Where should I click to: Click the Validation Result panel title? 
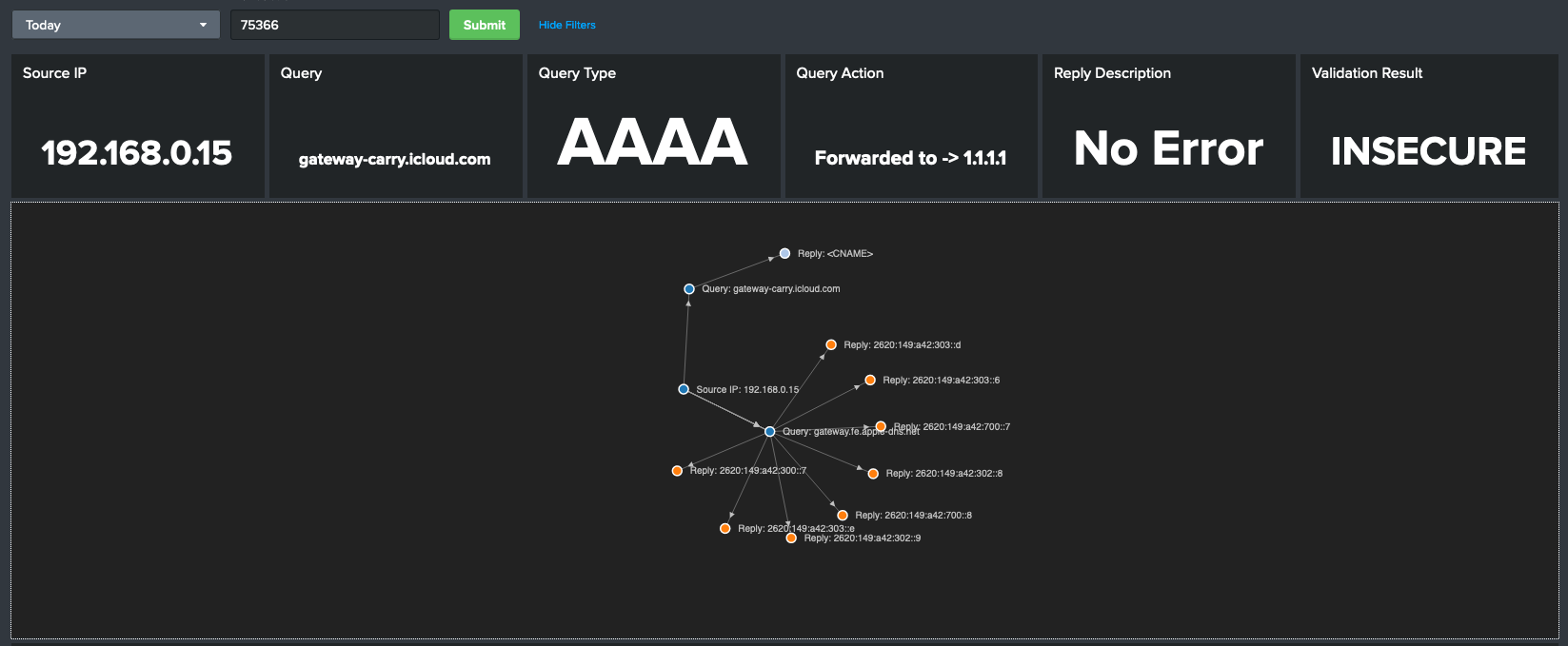pyautogui.click(x=1367, y=73)
